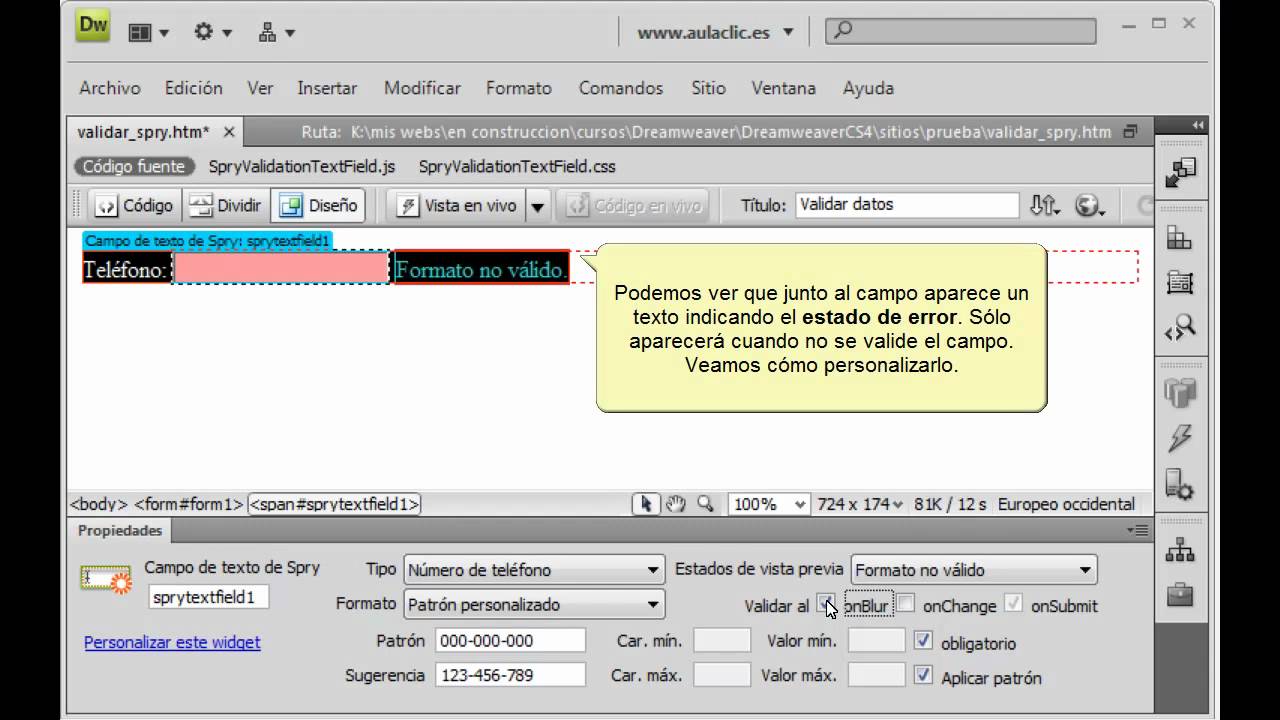The width and height of the screenshot is (1280, 720).
Task: Switch to Diseño design view
Action: pyautogui.click(x=318, y=205)
